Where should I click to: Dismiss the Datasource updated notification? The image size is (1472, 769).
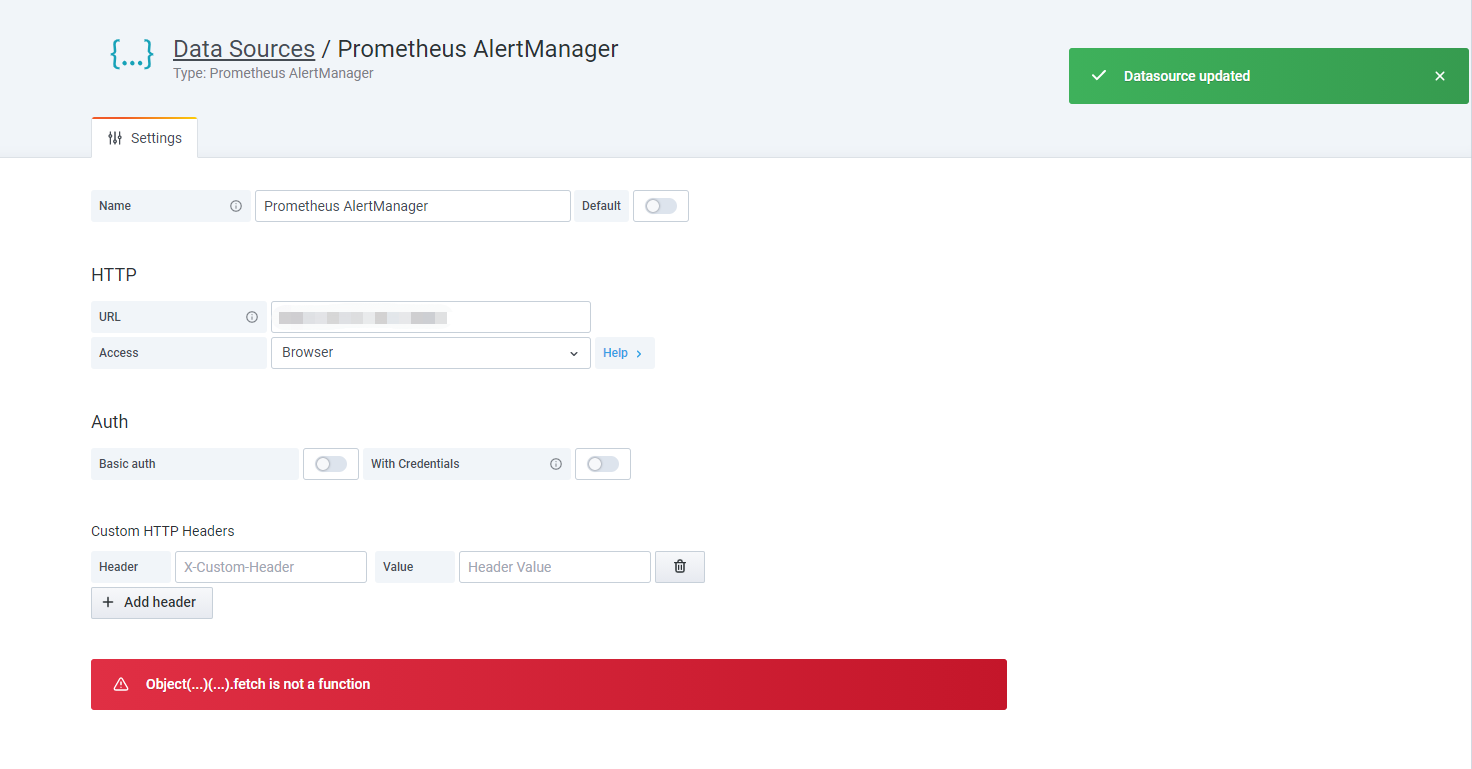coord(1439,75)
